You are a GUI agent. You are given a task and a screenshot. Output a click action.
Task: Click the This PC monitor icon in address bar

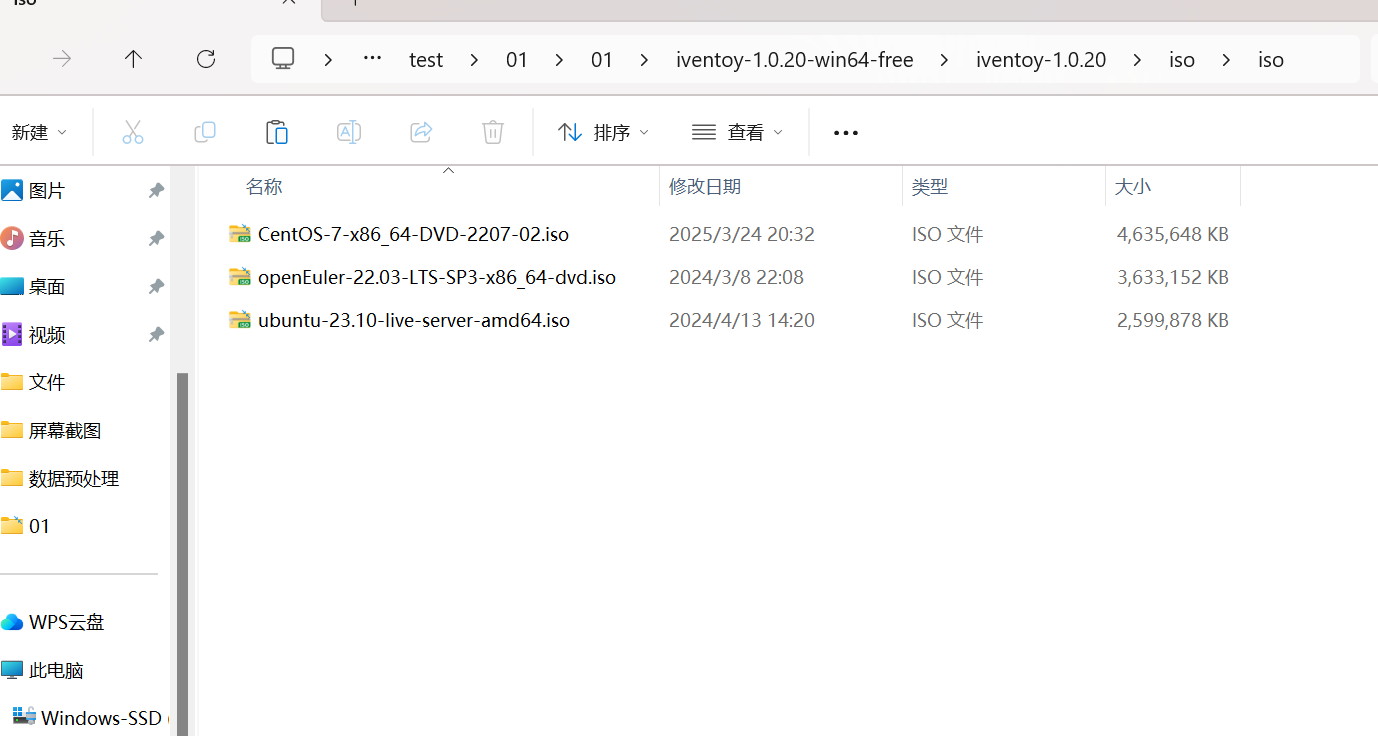point(283,59)
